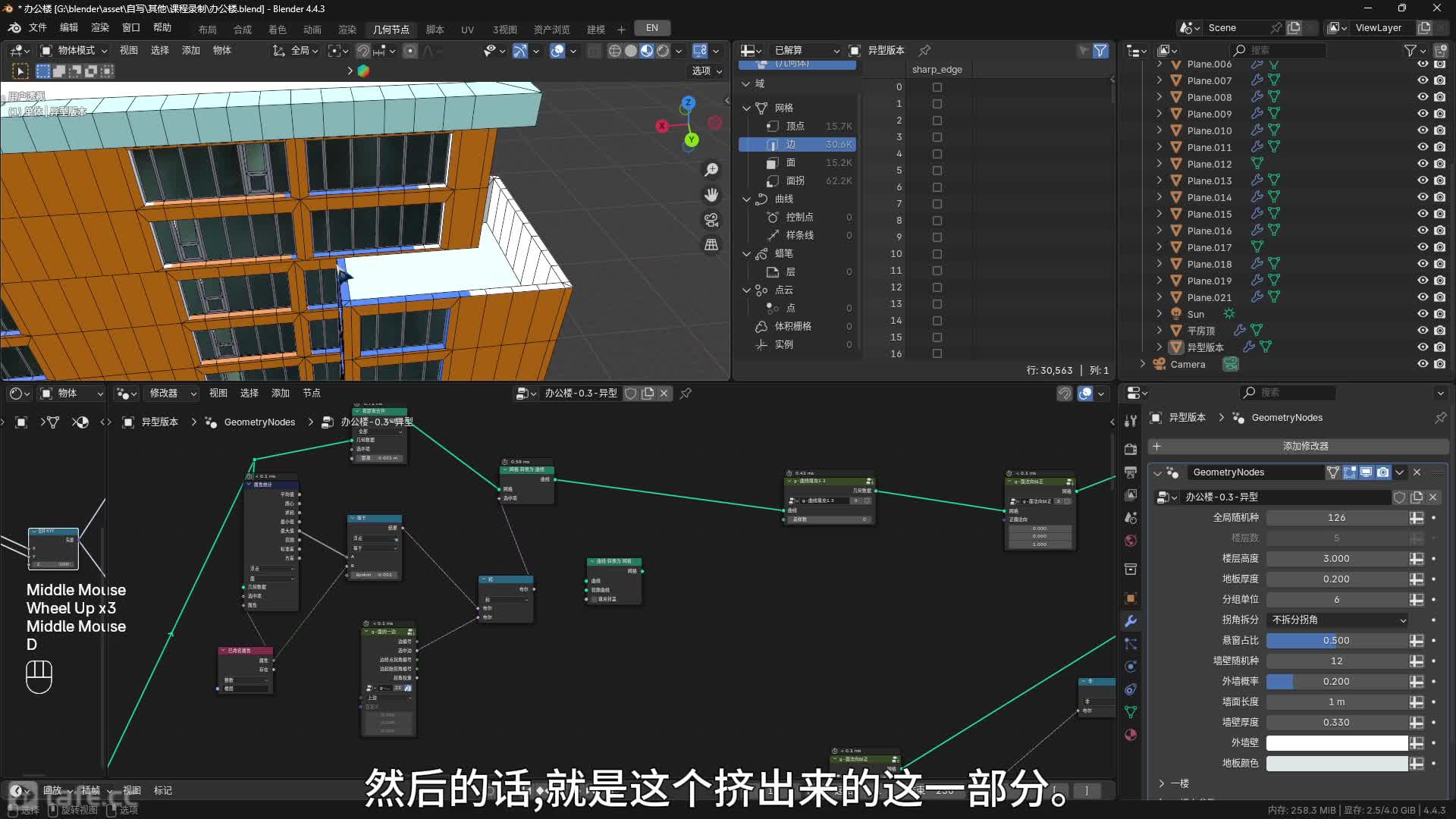Open the Modifiers wrench tab

tap(1131, 621)
